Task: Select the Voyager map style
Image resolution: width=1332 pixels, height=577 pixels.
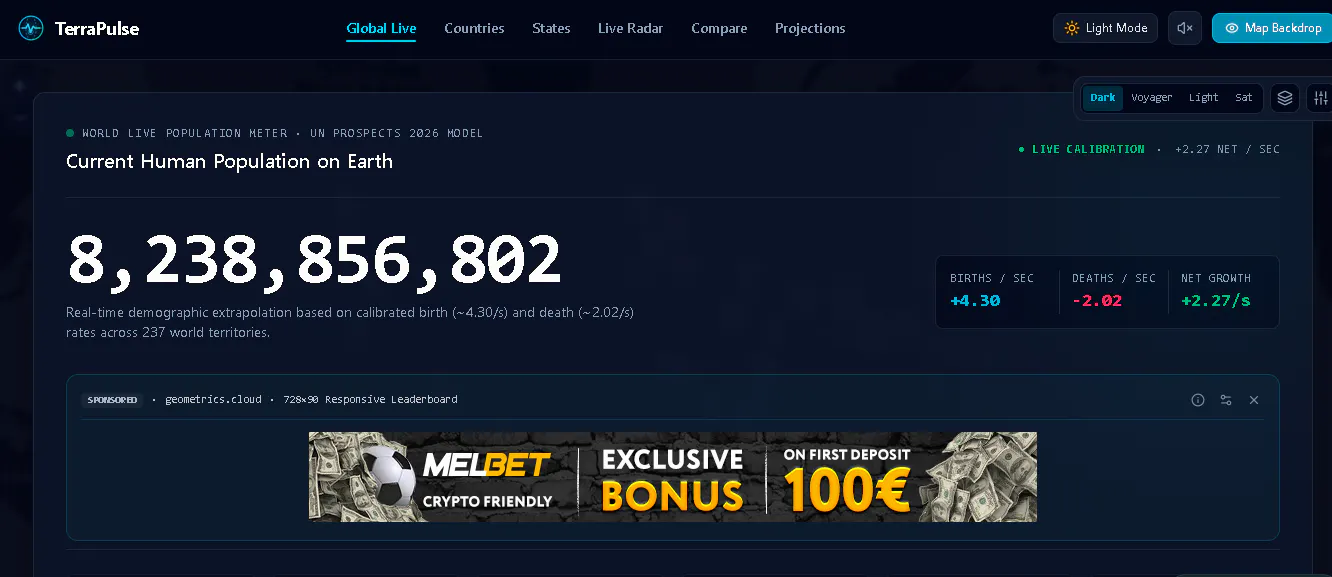Action: point(1152,98)
